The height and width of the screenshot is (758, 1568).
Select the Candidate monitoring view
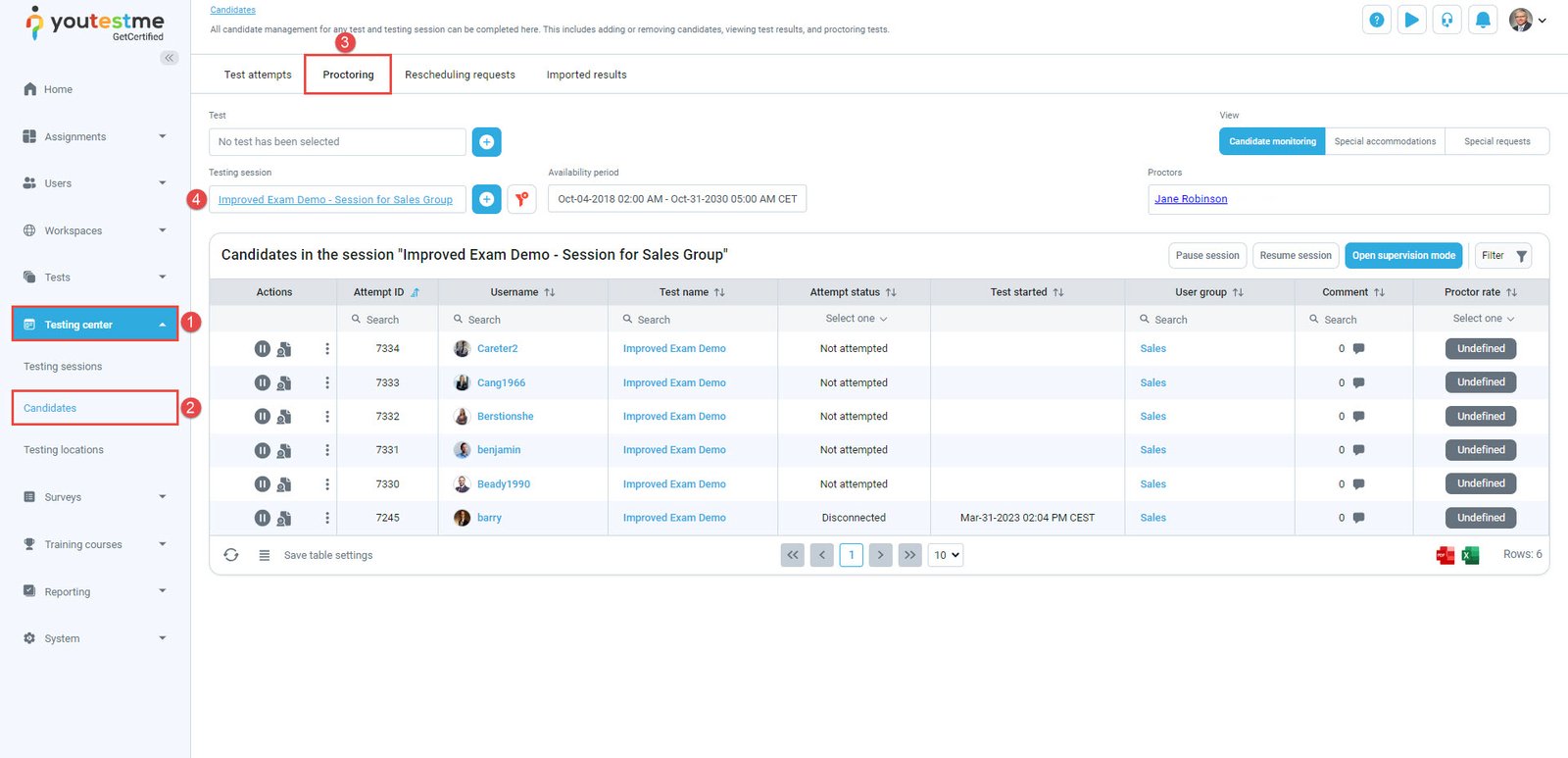(x=1272, y=141)
